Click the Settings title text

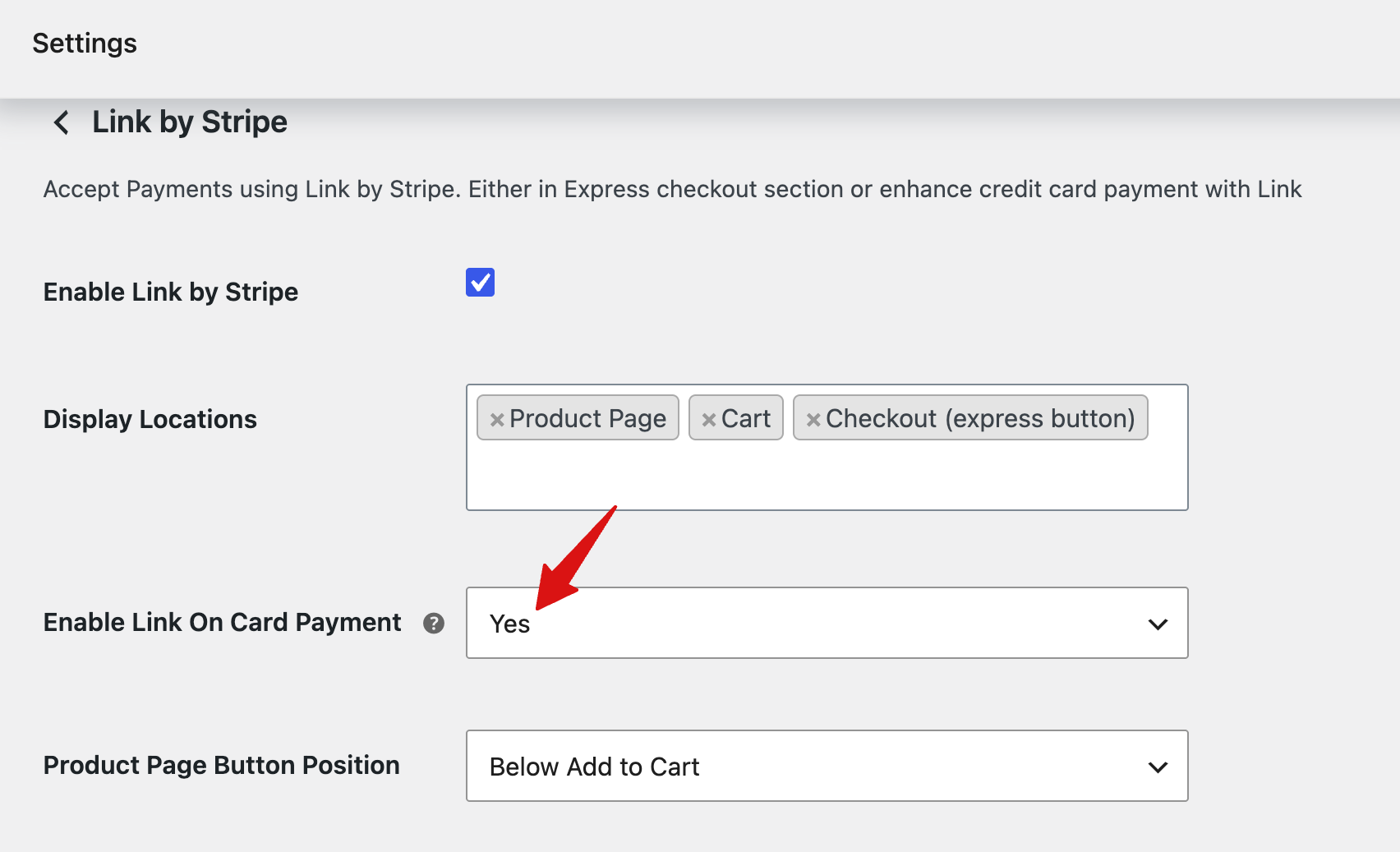(x=85, y=44)
